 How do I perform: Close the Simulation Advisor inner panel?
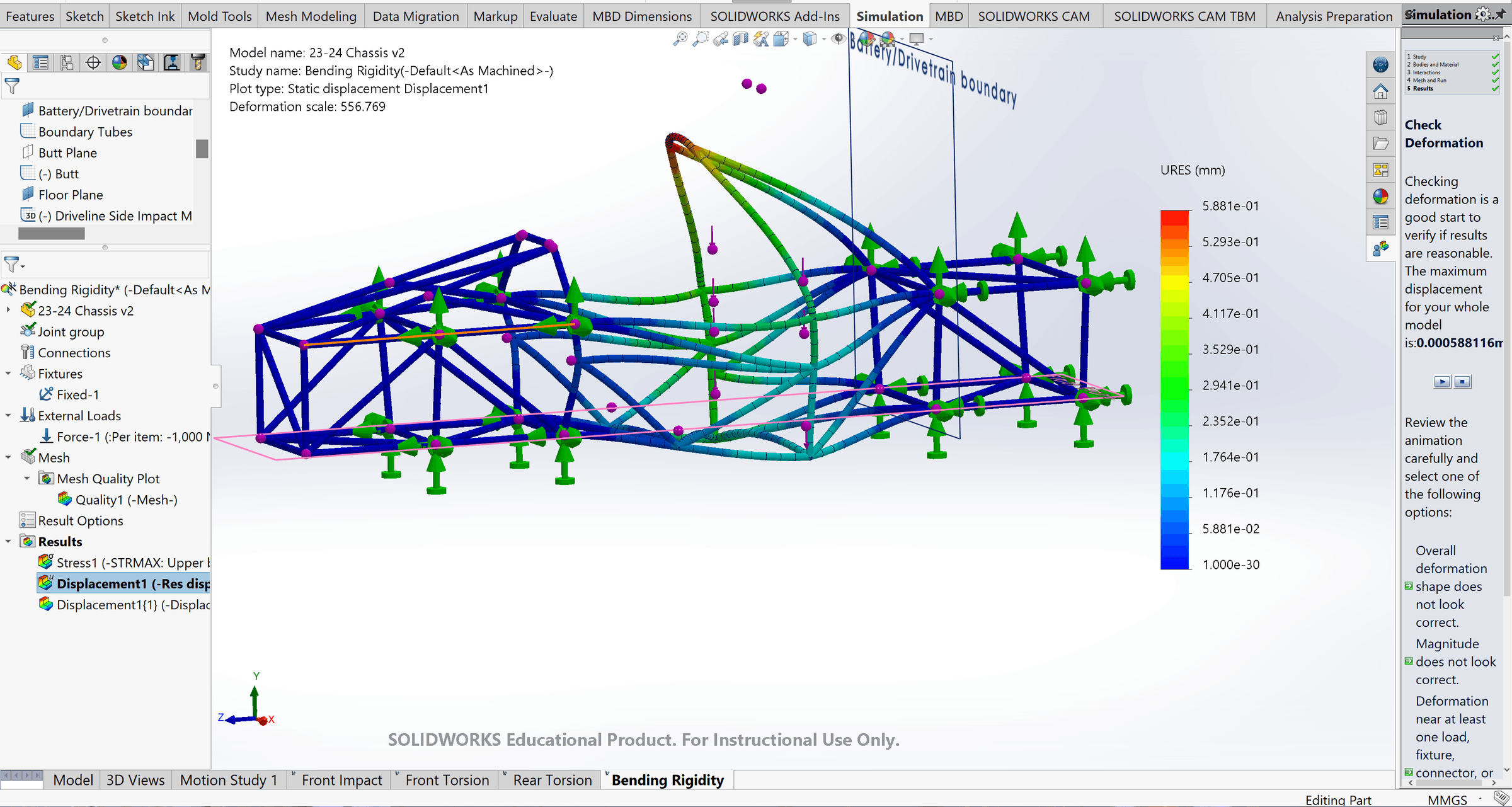(x=1496, y=38)
